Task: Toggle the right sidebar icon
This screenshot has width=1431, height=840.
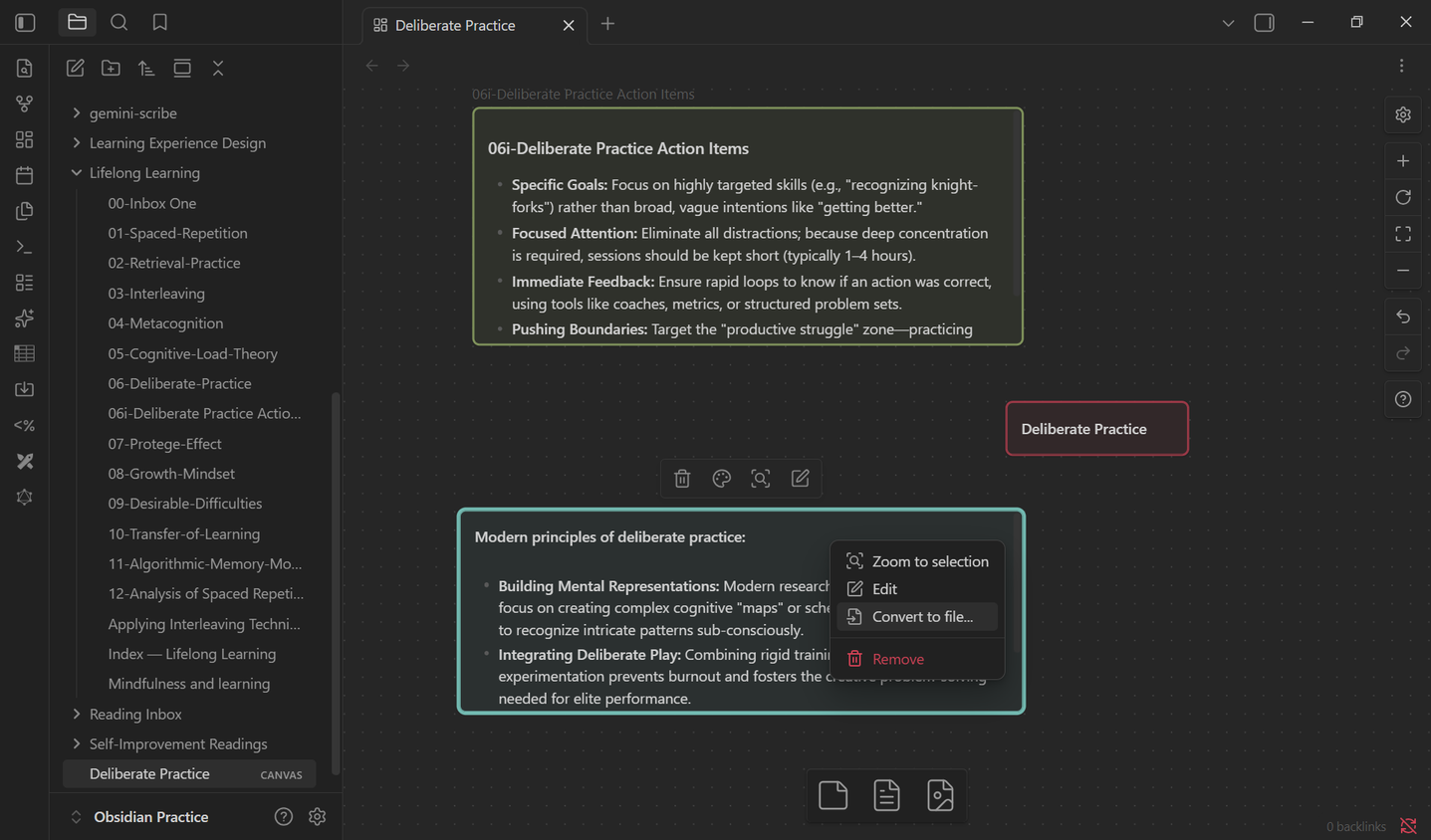Action: pyautogui.click(x=1264, y=23)
